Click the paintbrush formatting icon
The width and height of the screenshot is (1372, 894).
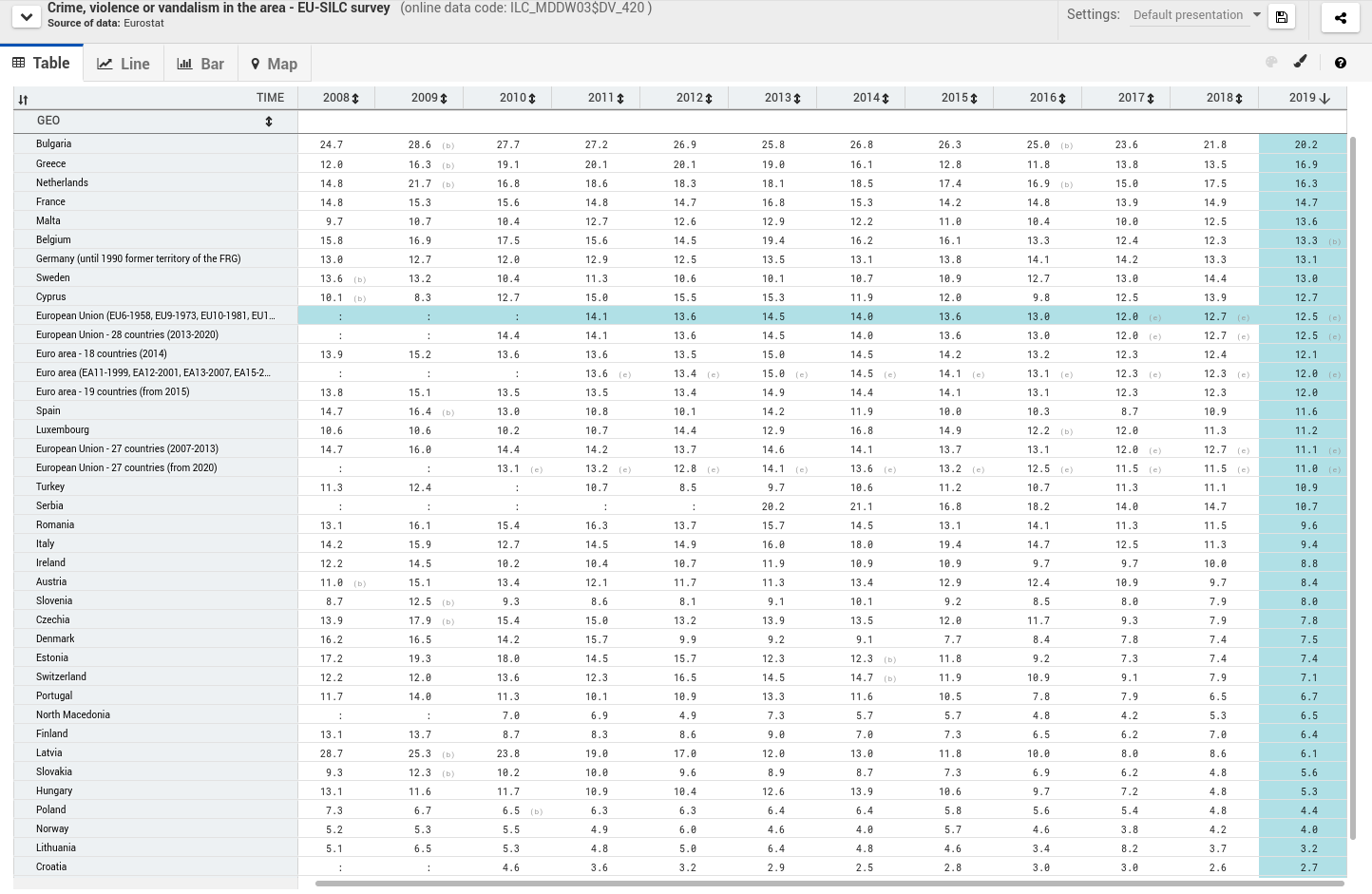point(1300,62)
